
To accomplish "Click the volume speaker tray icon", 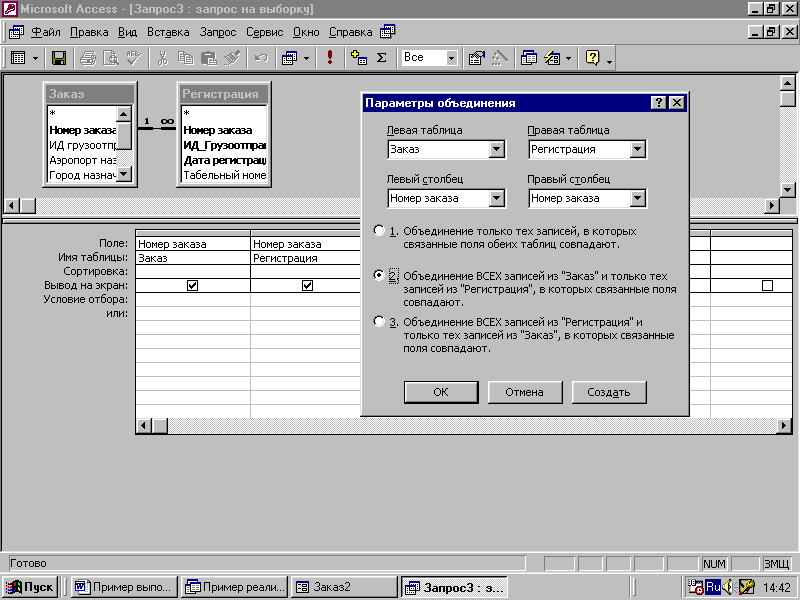I will 728,587.
